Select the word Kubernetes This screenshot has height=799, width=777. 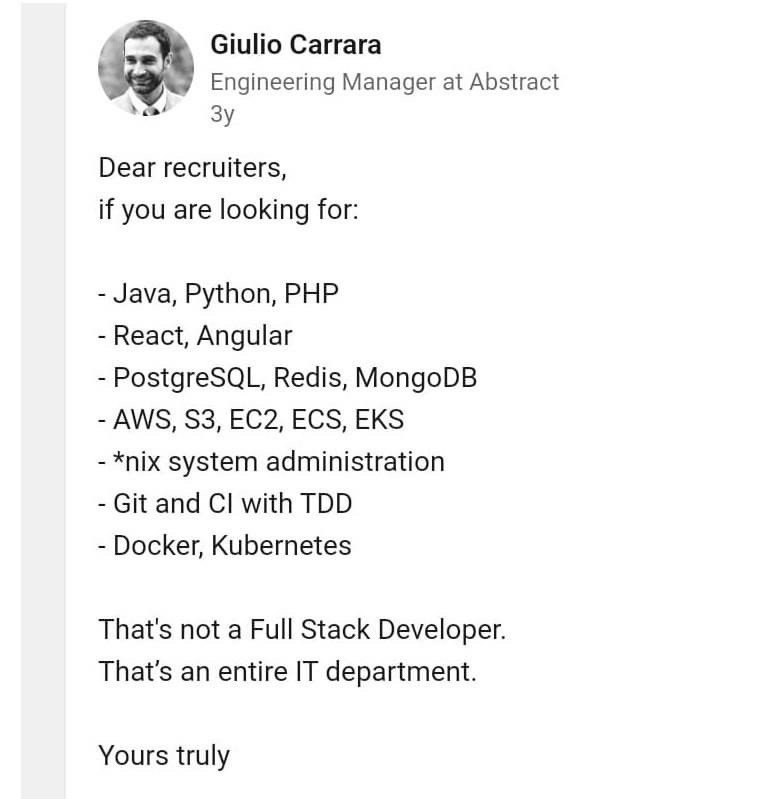coord(281,545)
